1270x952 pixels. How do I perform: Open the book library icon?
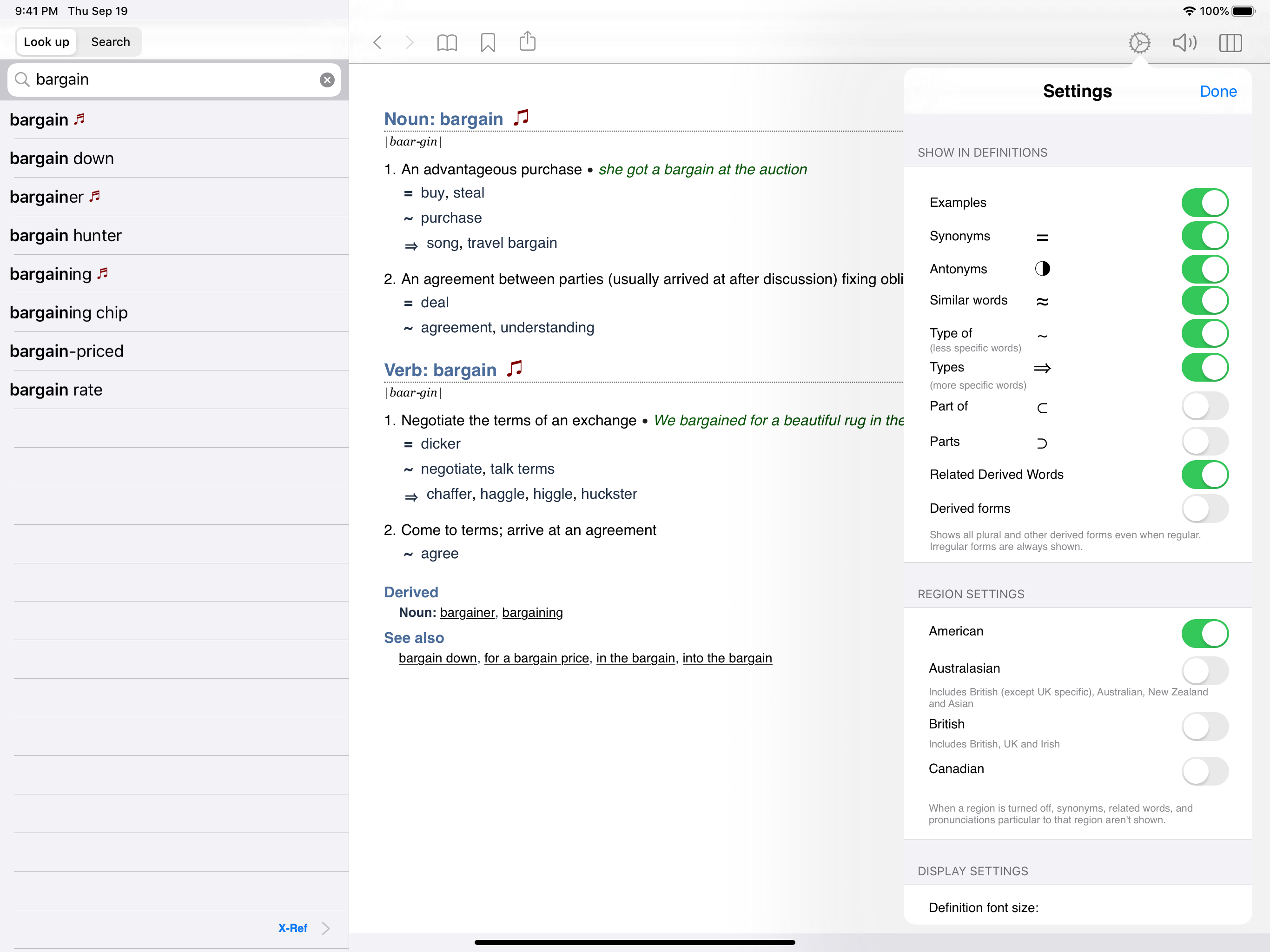point(447,42)
